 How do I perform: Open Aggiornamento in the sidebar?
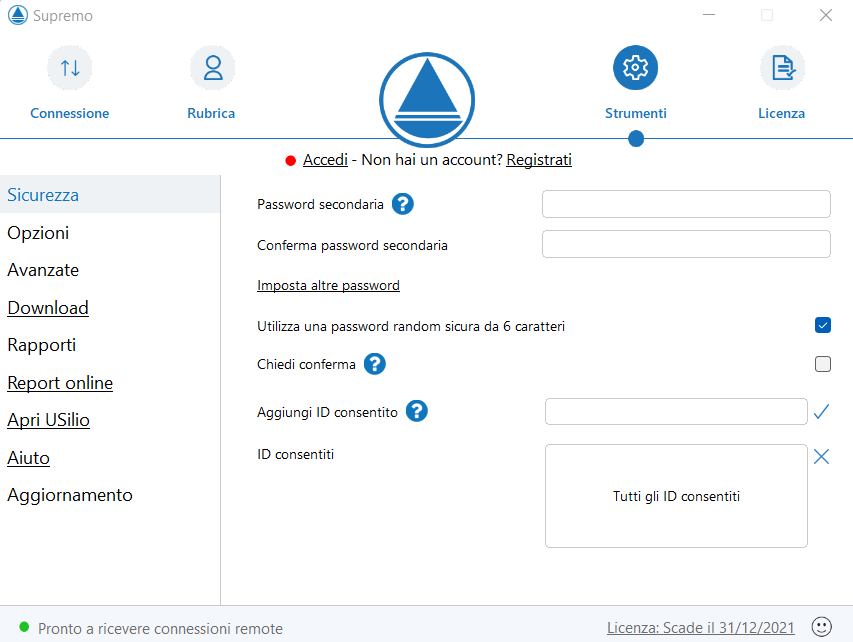(70, 495)
